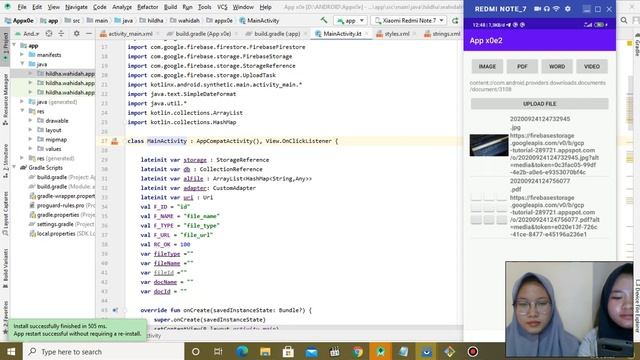Hide the Project panel with minus icon
The height and width of the screenshot is (360, 640).
coord(89,33)
